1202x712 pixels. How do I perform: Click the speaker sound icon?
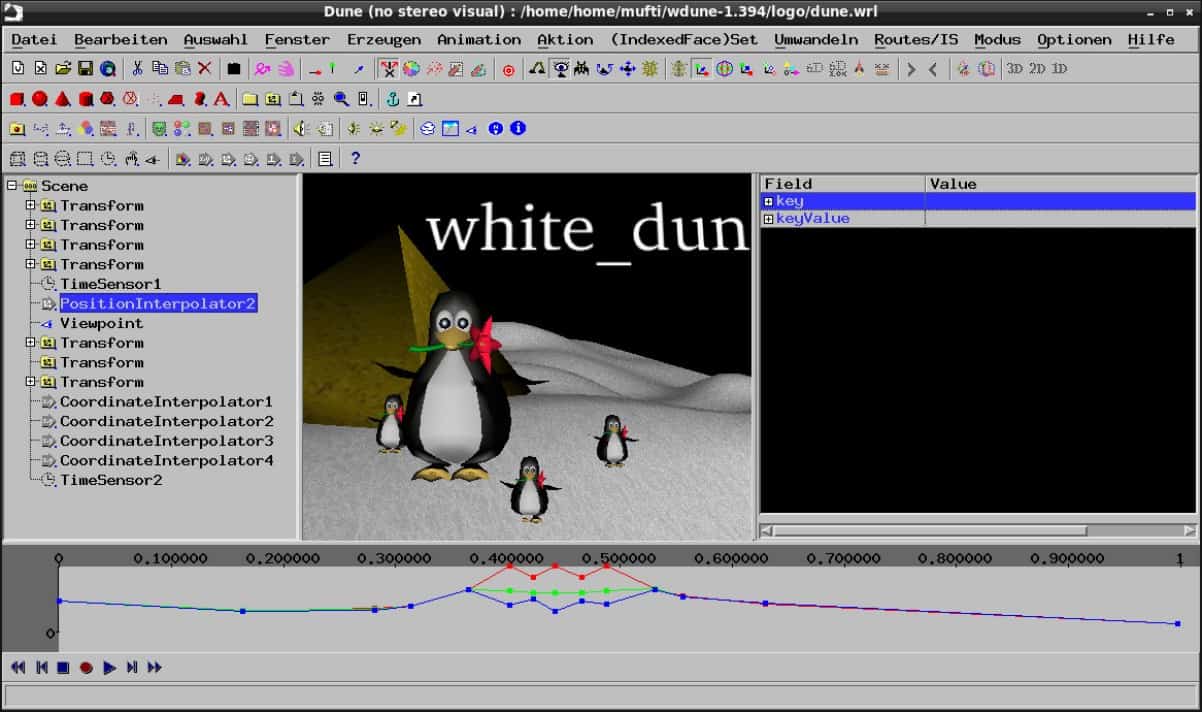(x=301, y=128)
